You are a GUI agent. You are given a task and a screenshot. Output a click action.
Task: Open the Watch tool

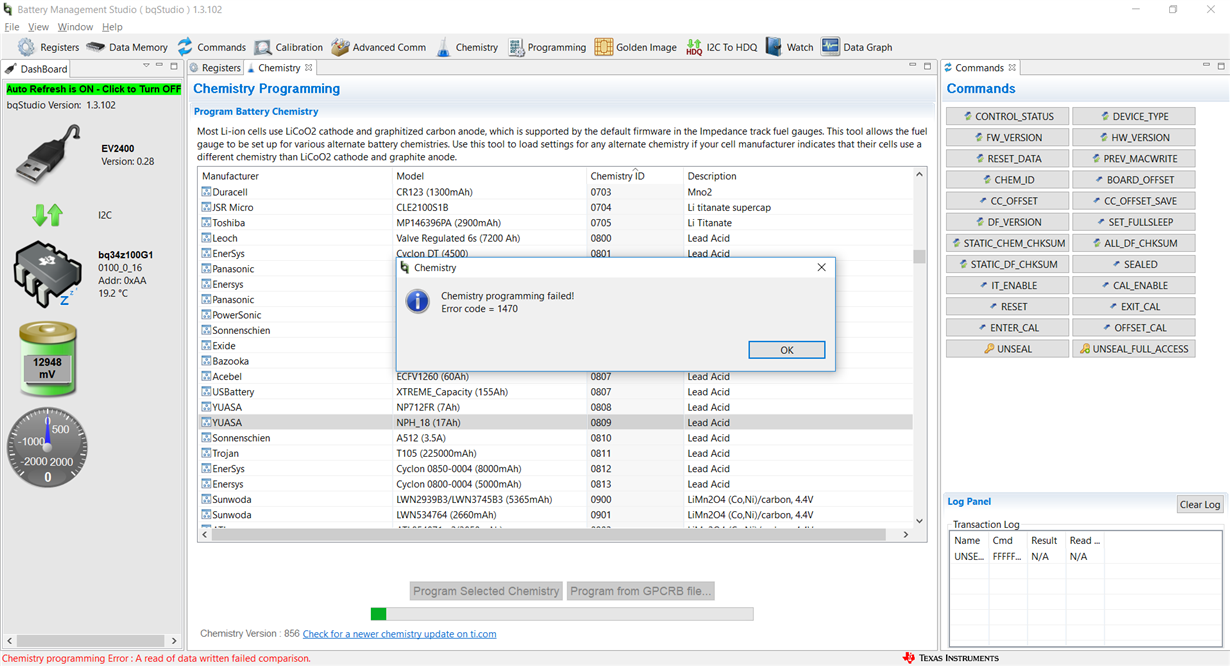pos(789,47)
